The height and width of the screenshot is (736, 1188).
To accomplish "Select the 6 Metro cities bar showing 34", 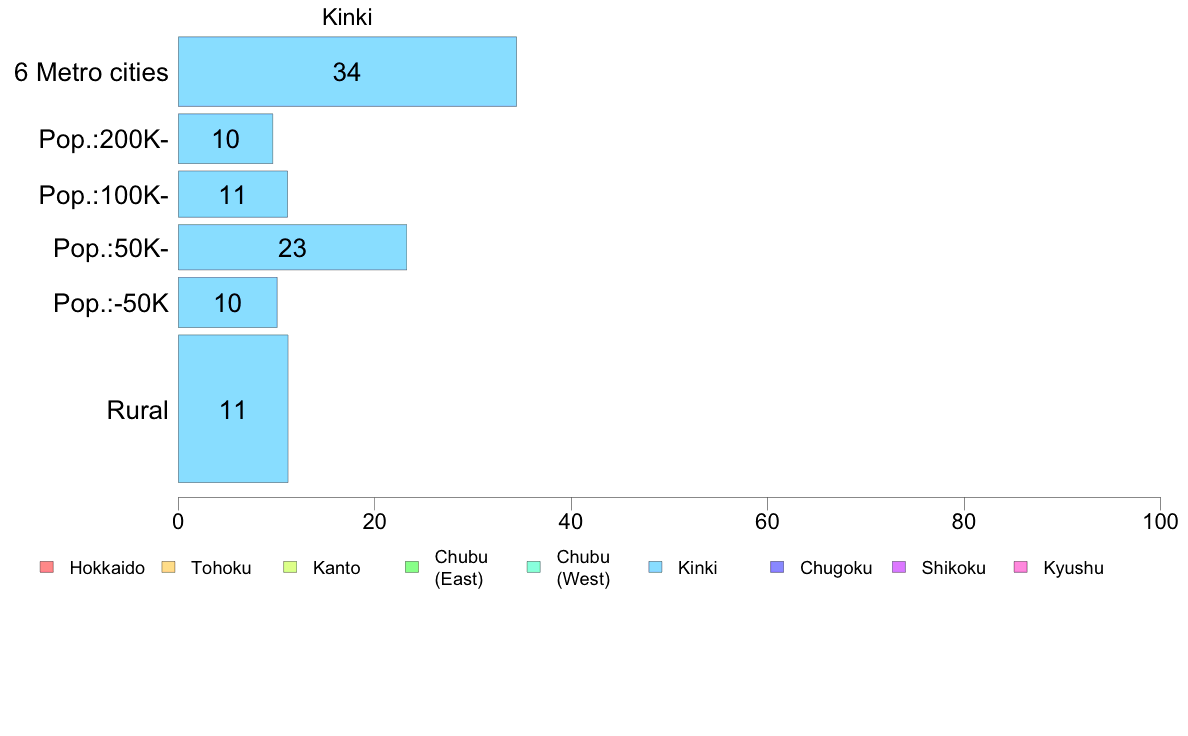I will (x=347, y=71).
